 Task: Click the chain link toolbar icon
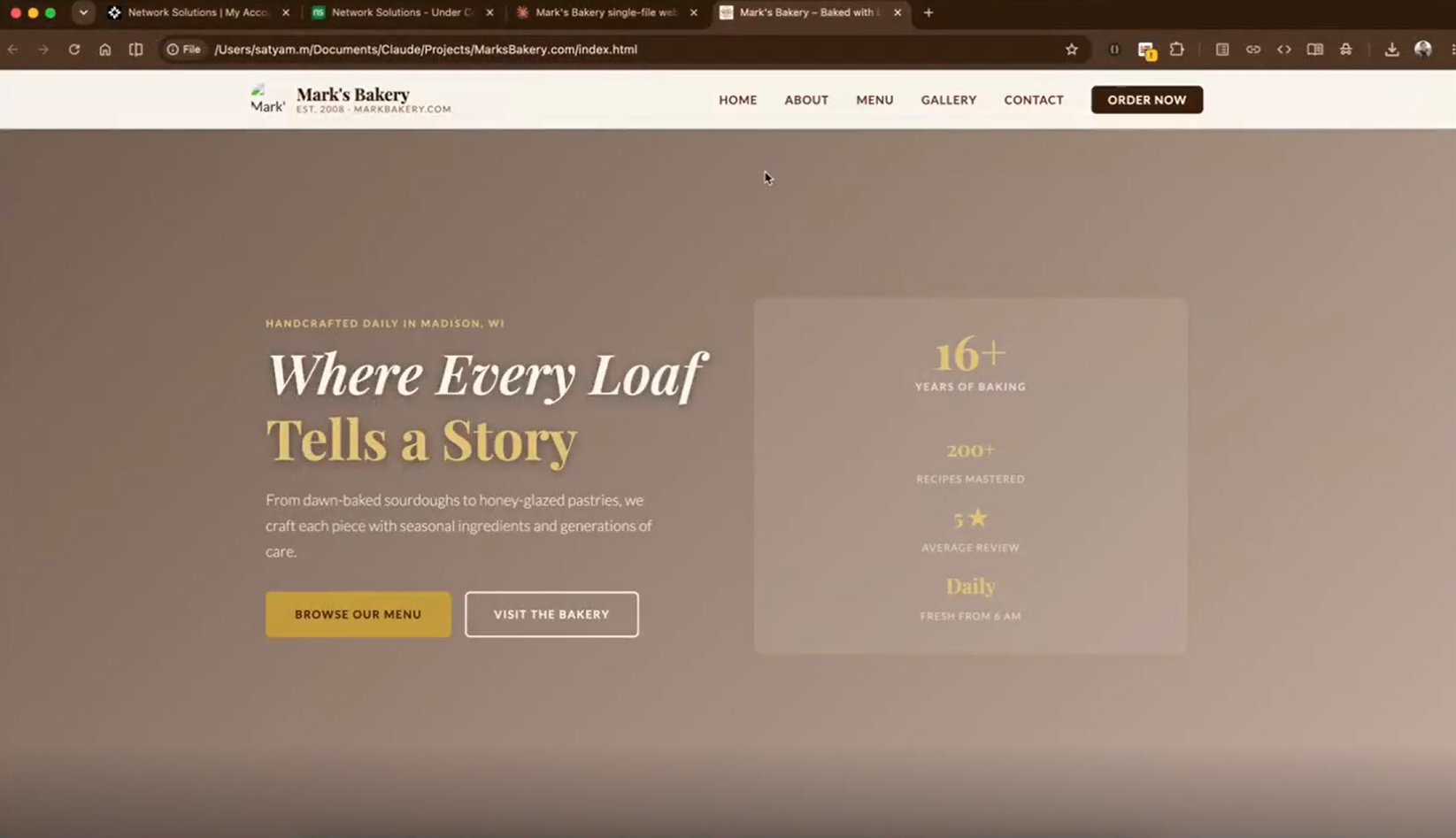tap(1253, 50)
